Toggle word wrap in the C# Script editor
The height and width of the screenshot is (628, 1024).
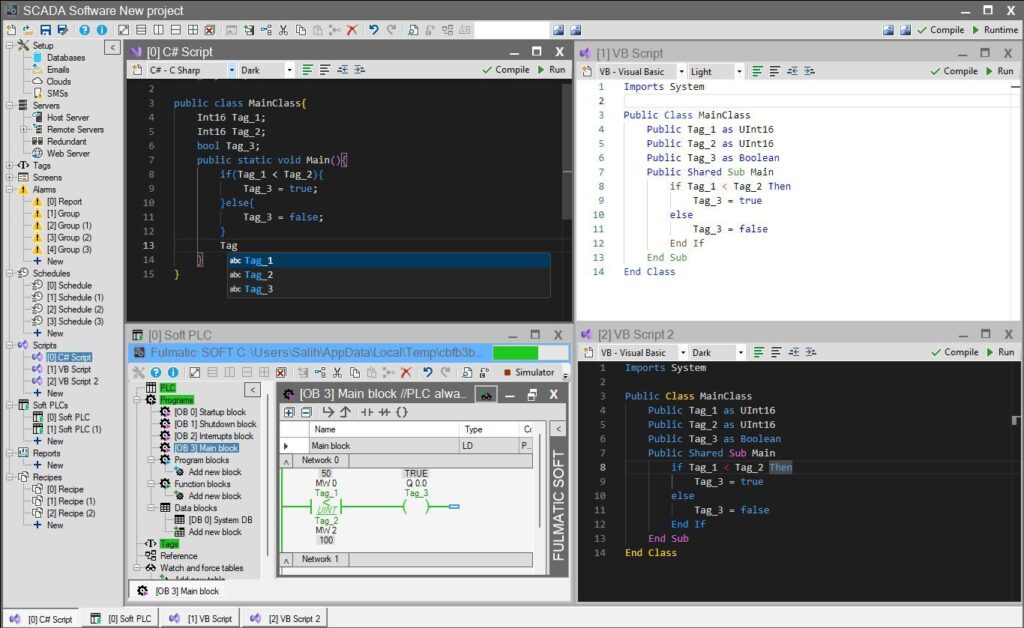coord(308,69)
